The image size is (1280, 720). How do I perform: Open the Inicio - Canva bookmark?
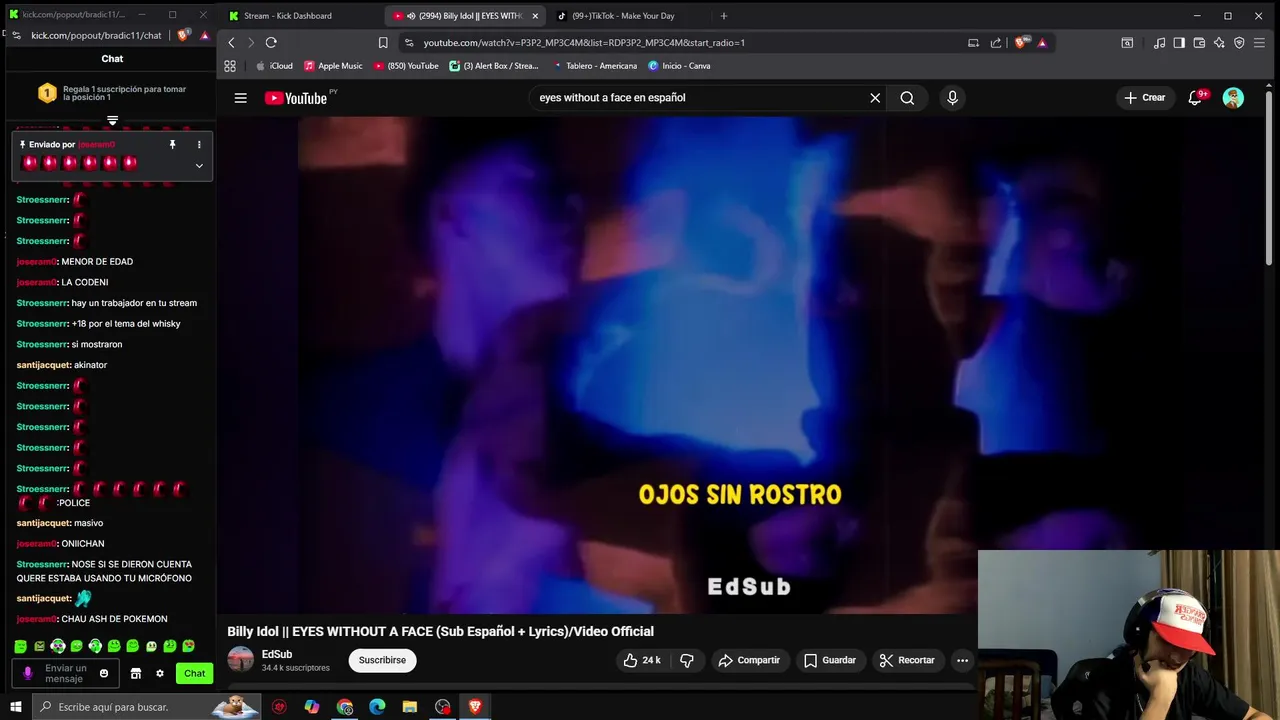click(x=679, y=66)
